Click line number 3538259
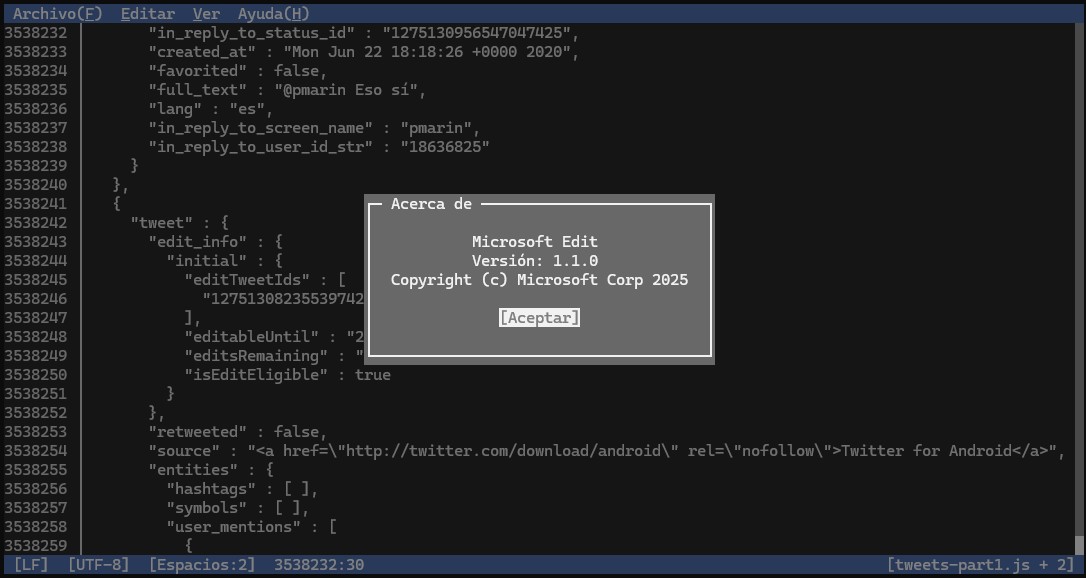This screenshot has width=1086, height=578. tap(35, 545)
